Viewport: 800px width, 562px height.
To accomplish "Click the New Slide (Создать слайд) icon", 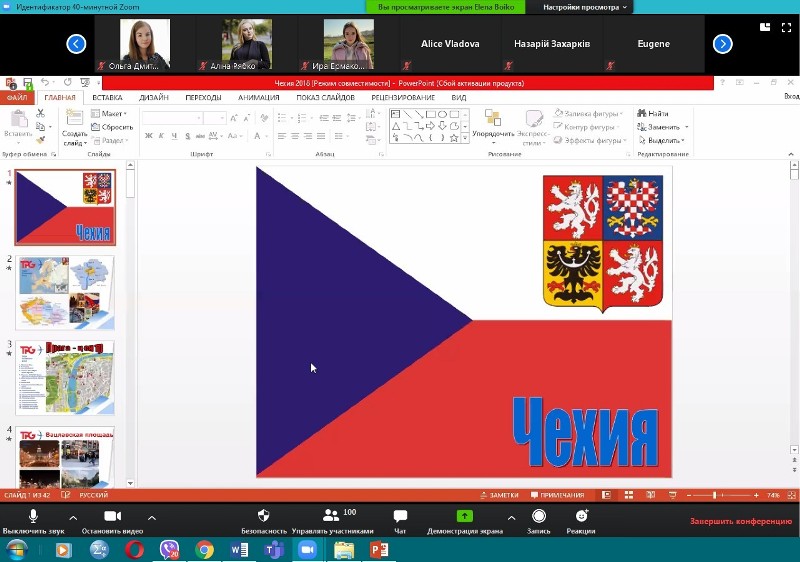I will click(x=74, y=121).
